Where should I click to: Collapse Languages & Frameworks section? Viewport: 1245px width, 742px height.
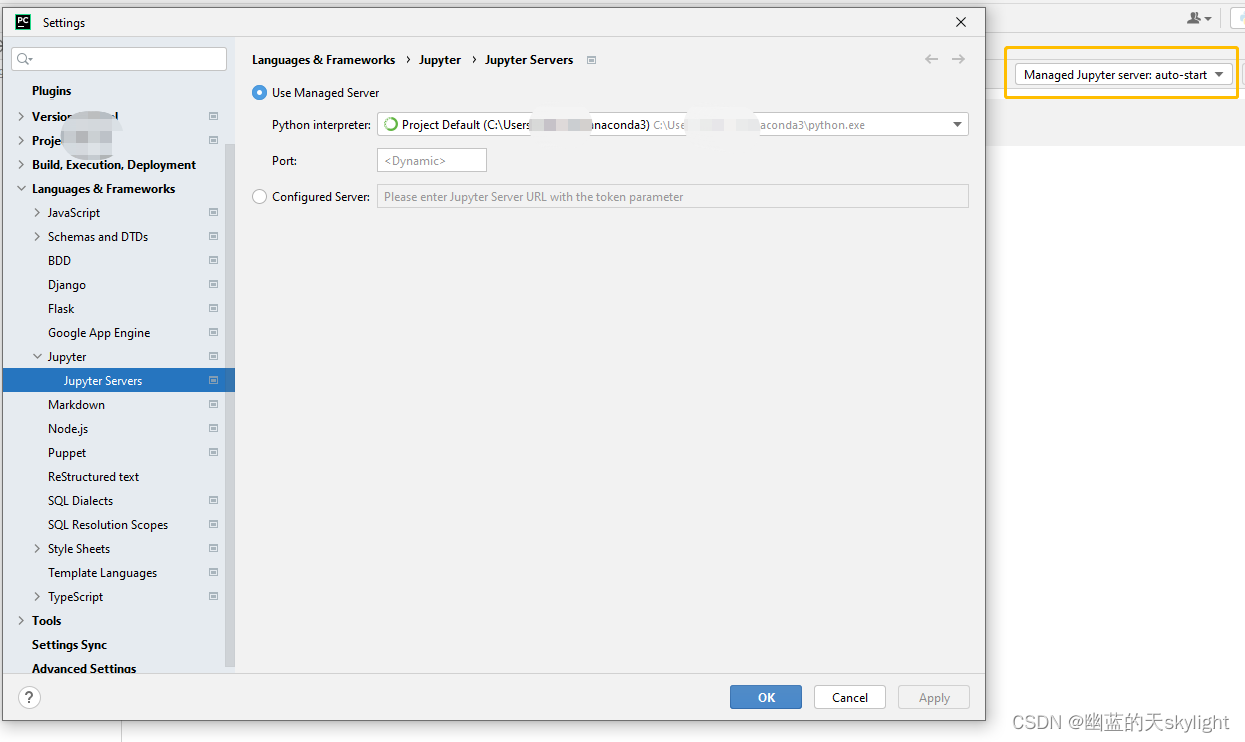21,189
